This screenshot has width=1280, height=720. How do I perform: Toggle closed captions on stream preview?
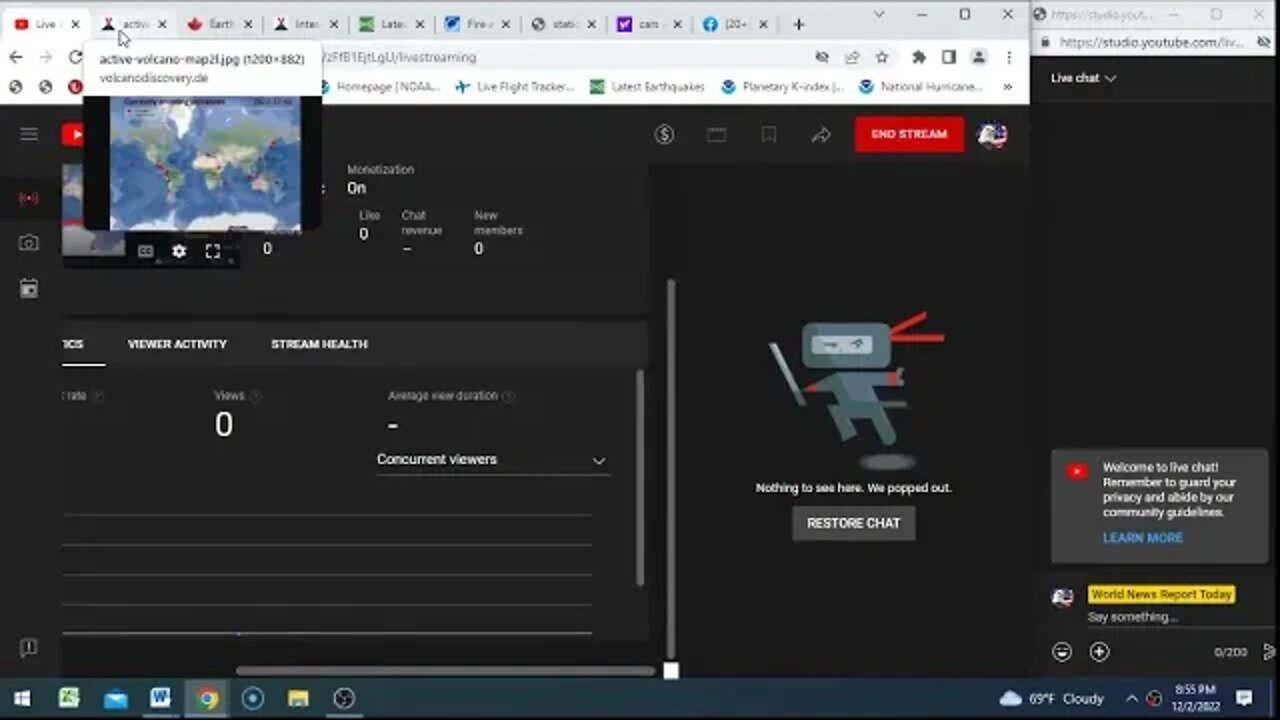point(145,251)
